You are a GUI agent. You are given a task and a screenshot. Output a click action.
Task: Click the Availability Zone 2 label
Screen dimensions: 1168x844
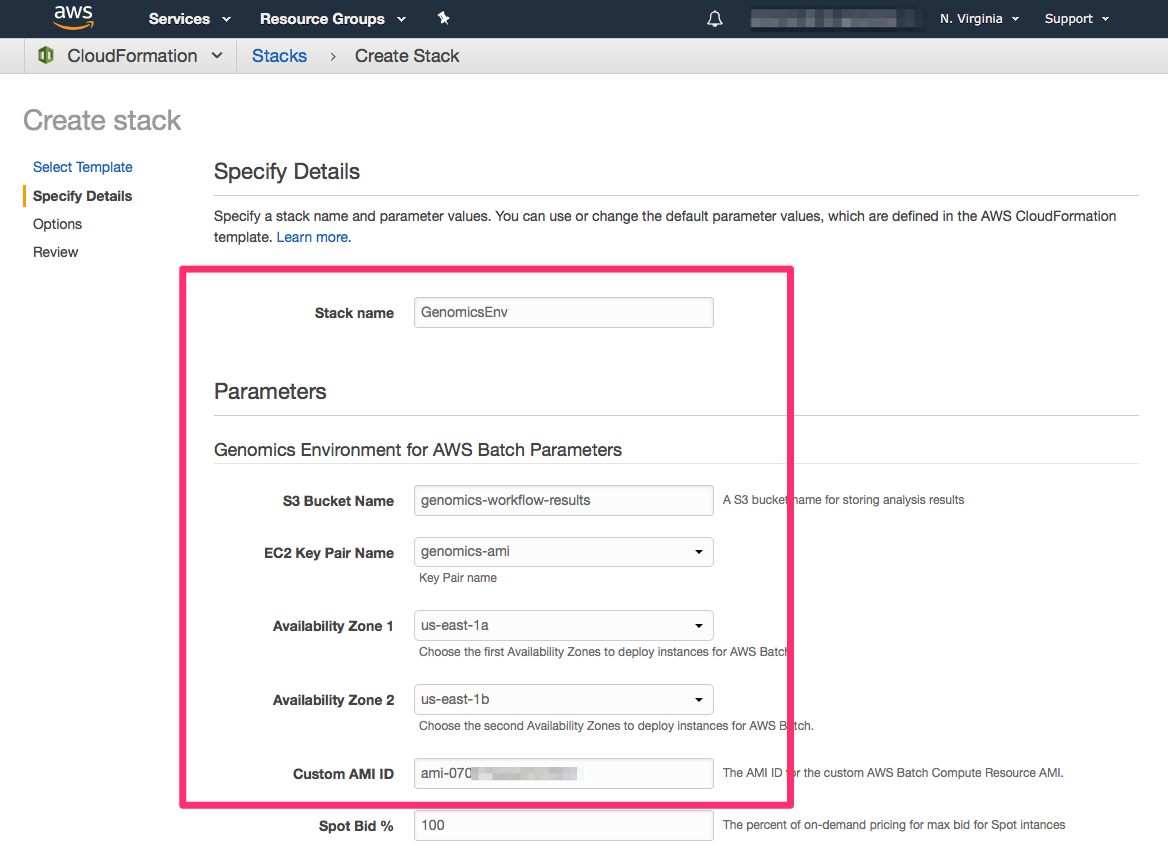pyautogui.click(x=333, y=700)
